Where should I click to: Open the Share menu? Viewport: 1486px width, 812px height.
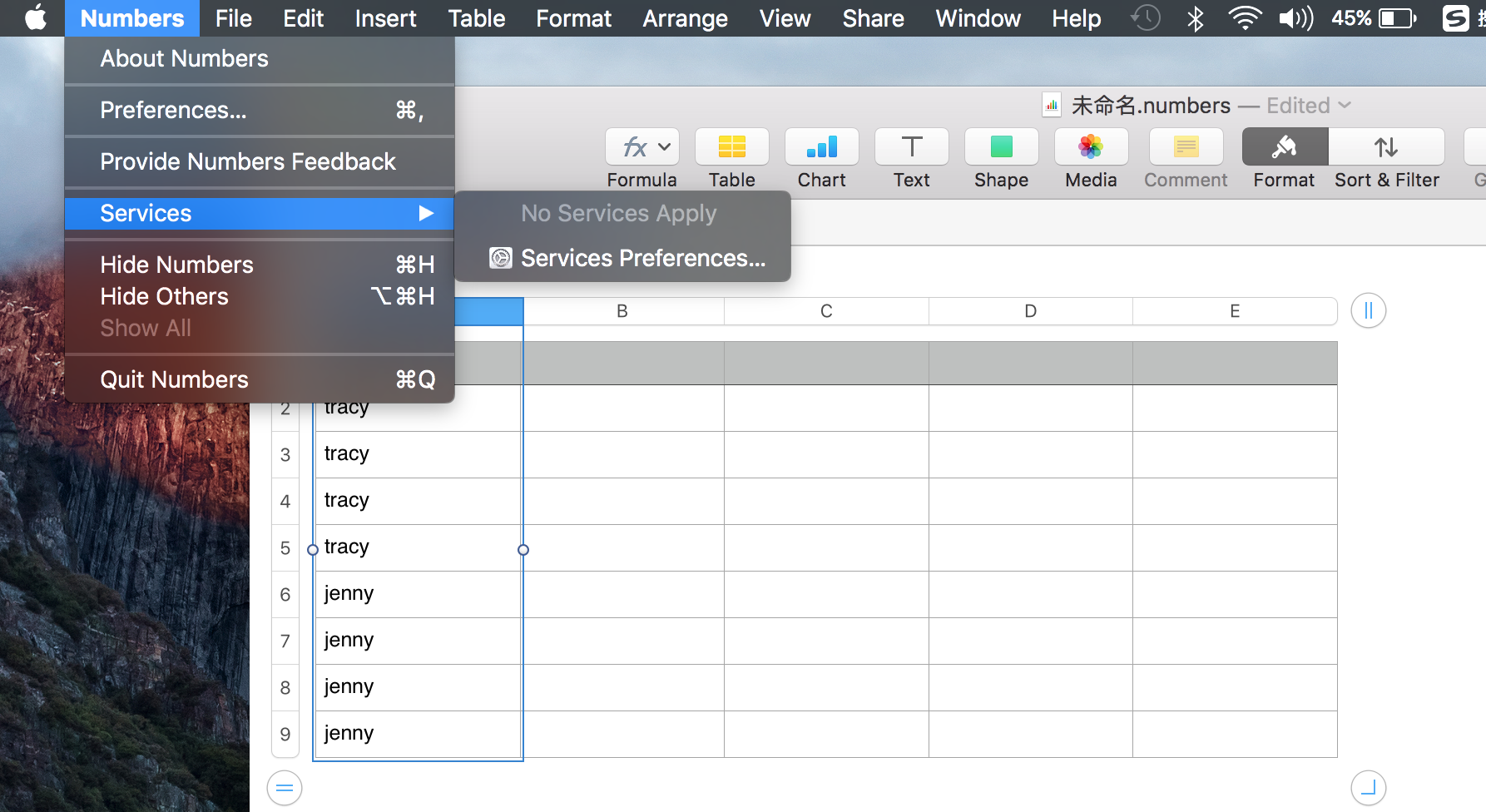[873, 17]
